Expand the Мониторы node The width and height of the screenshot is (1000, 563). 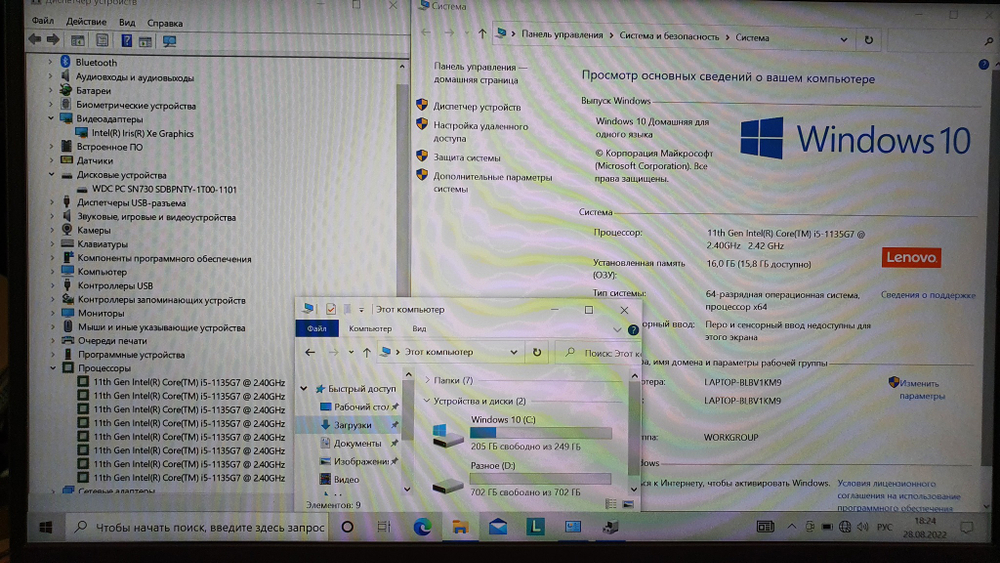52,313
